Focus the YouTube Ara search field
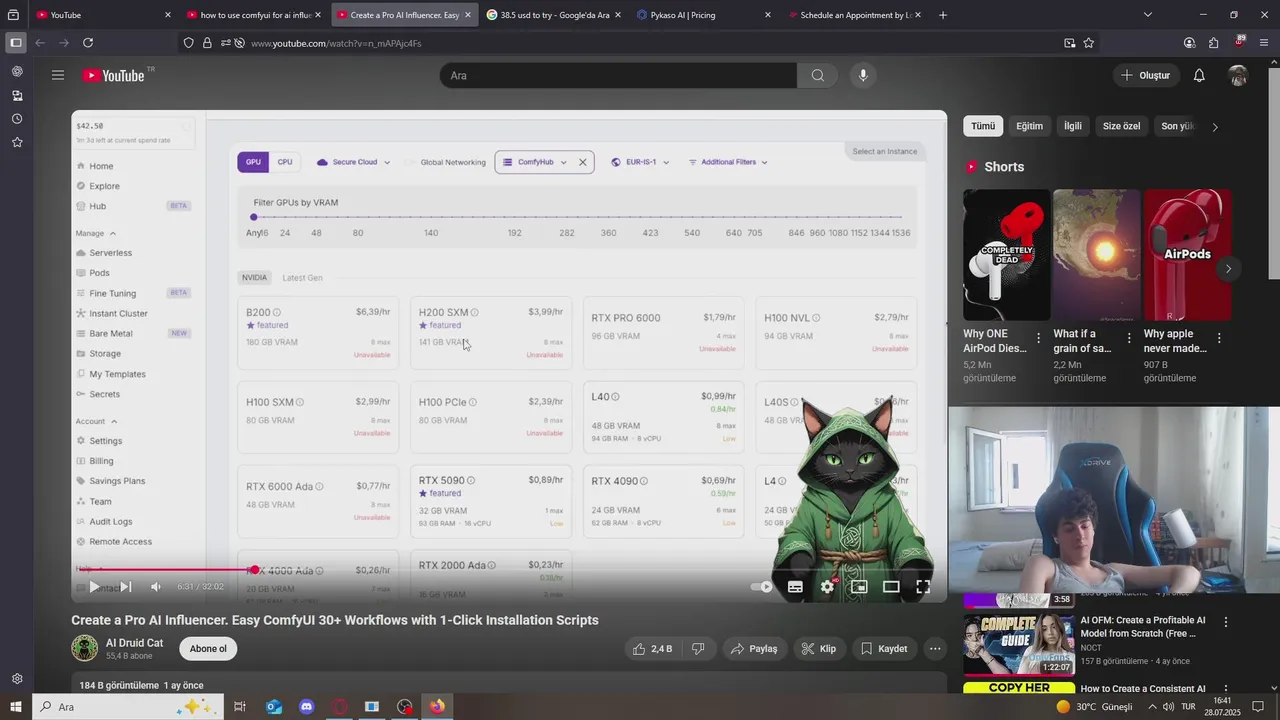1280x720 pixels. pyautogui.click(x=618, y=75)
